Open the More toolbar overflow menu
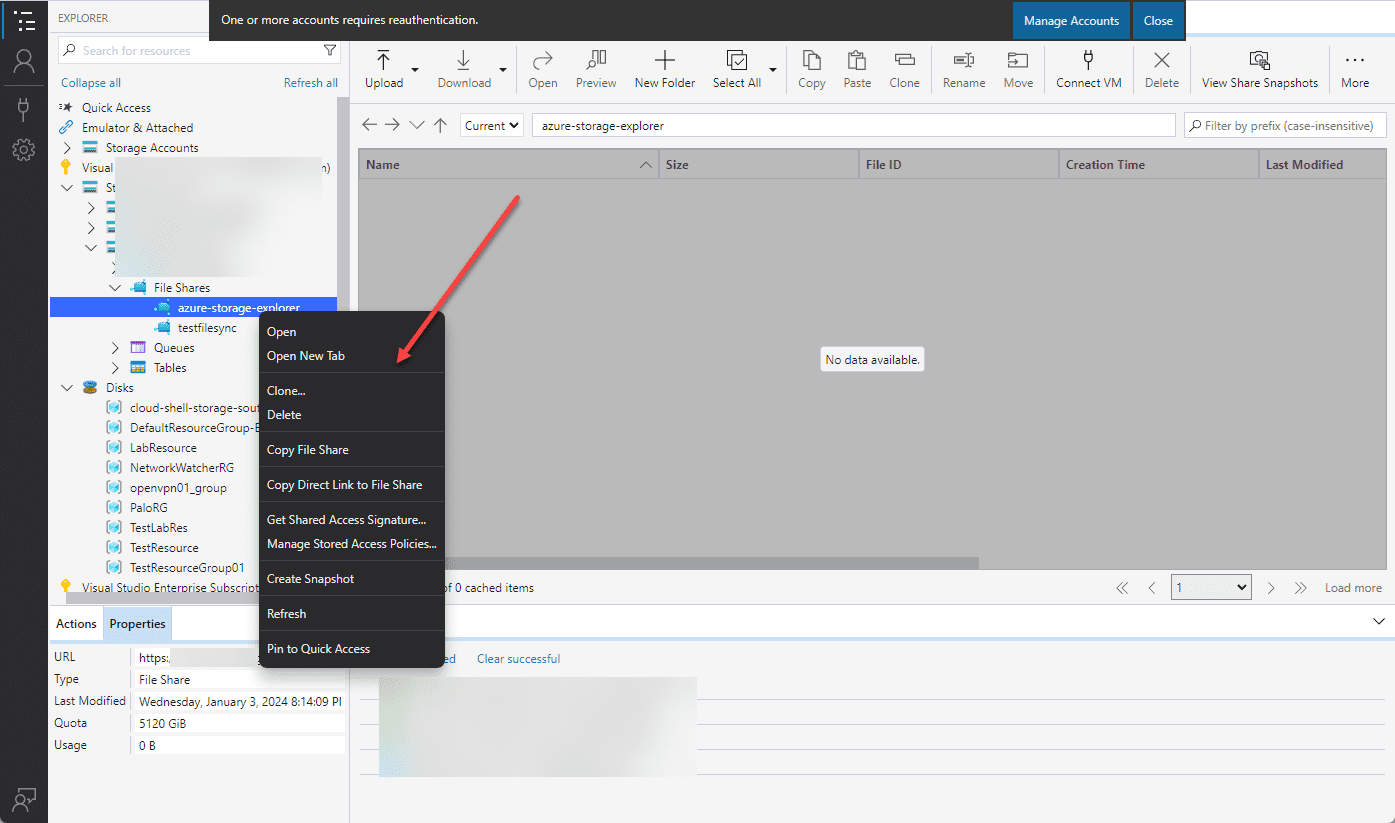 [x=1355, y=69]
